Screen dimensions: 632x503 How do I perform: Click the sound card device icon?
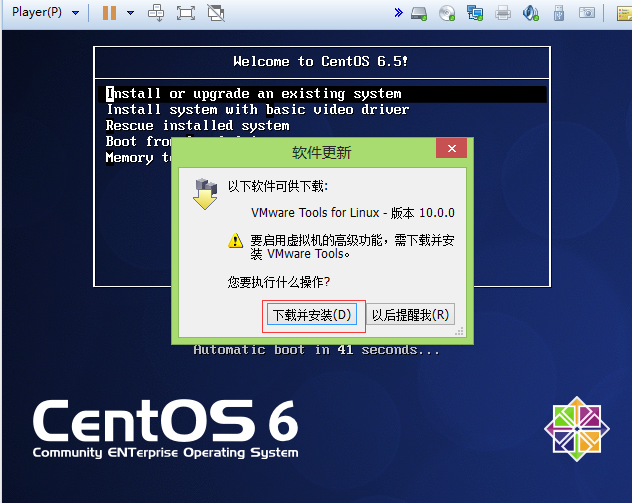tap(530, 13)
